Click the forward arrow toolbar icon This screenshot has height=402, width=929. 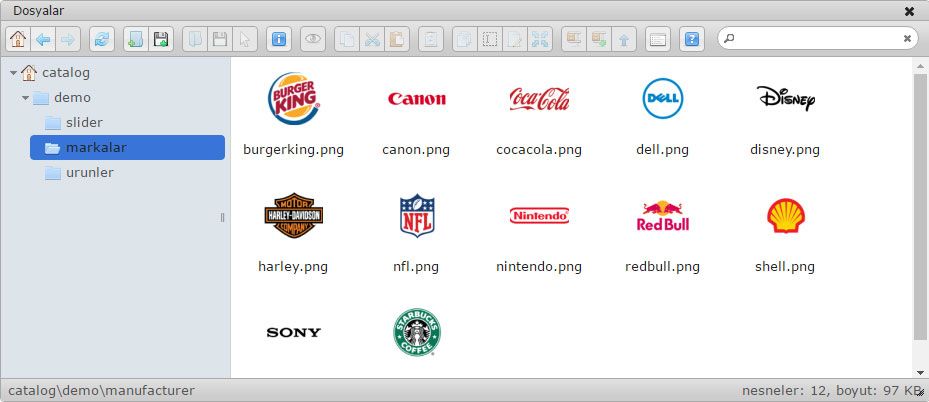pos(68,40)
